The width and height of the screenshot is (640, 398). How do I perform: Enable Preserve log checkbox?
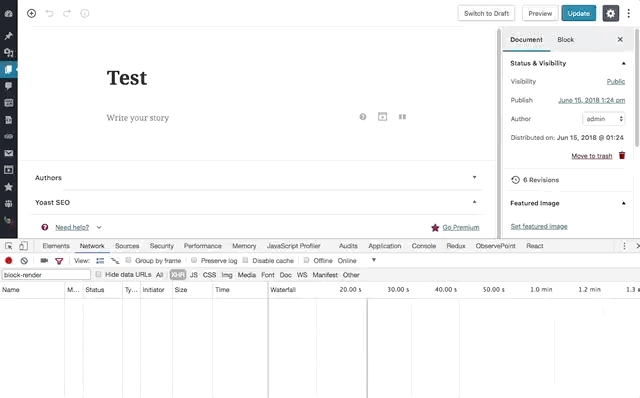coord(194,260)
